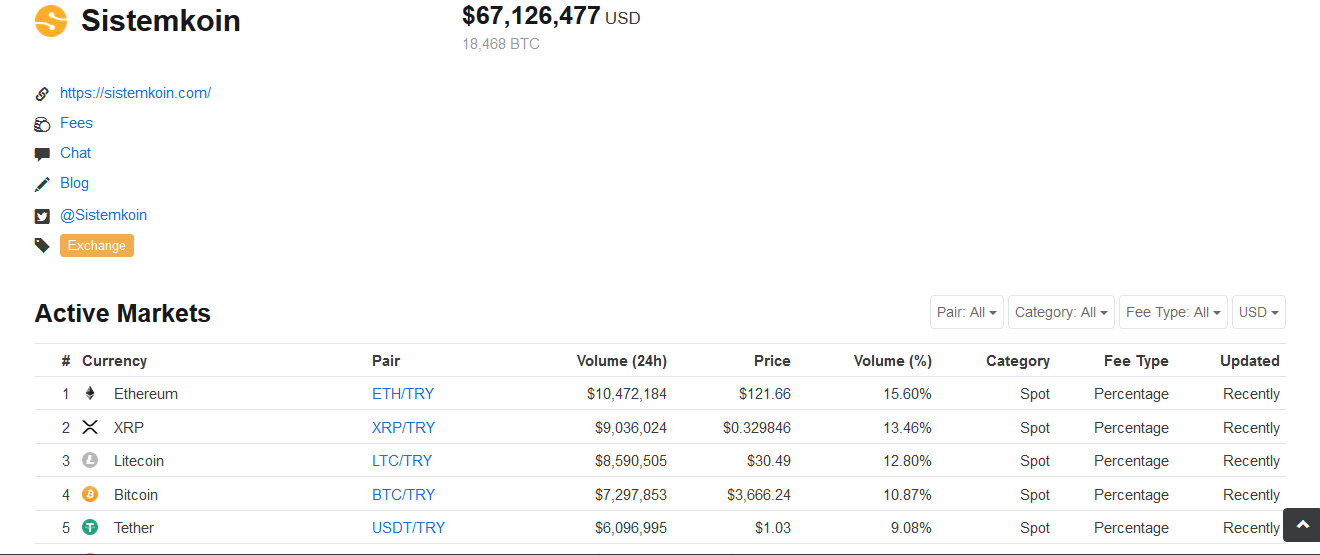Go to the Chat link
The width and height of the screenshot is (1320, 555).
75,153
